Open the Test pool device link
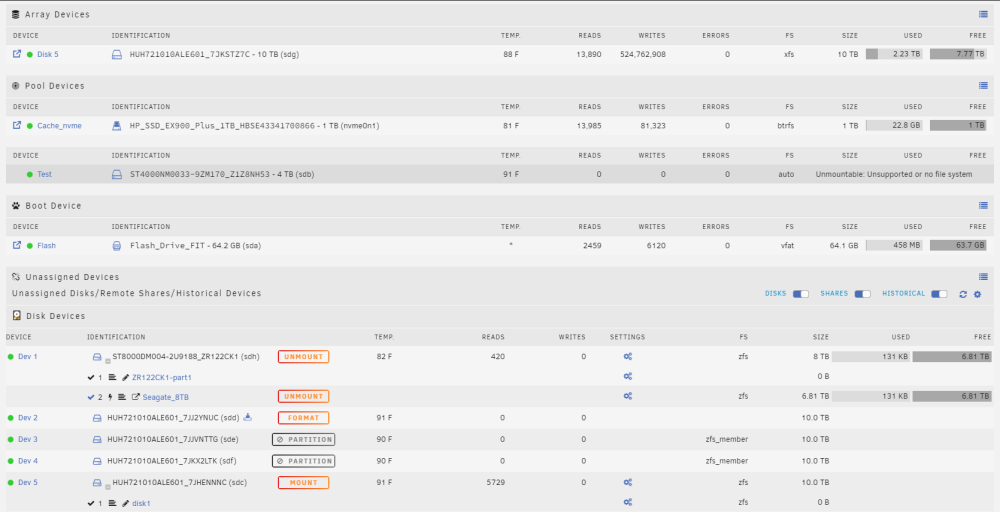The height and width of the screenshot is (512, 1000). [45, 175]
